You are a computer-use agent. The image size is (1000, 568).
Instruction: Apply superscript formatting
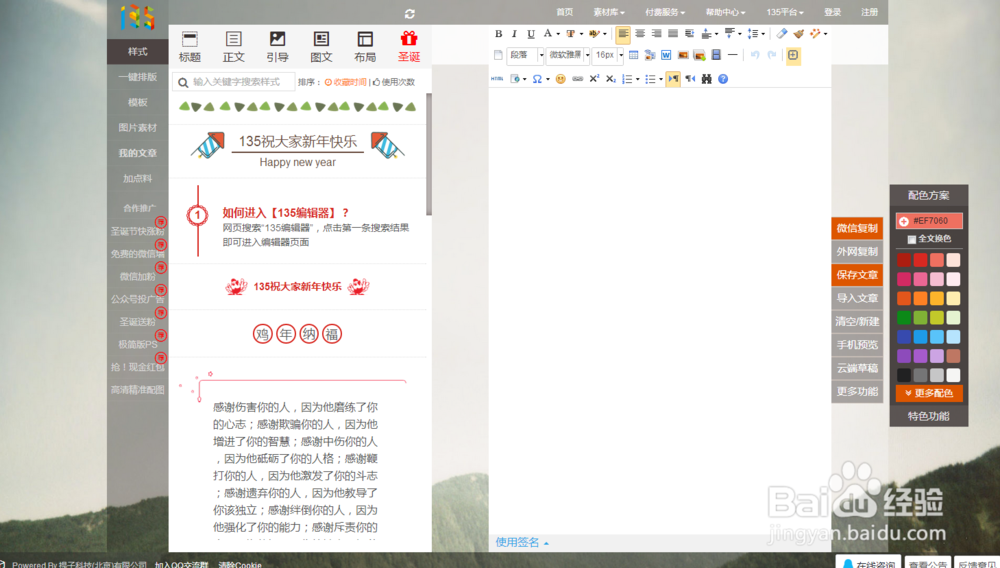point(594,79)
